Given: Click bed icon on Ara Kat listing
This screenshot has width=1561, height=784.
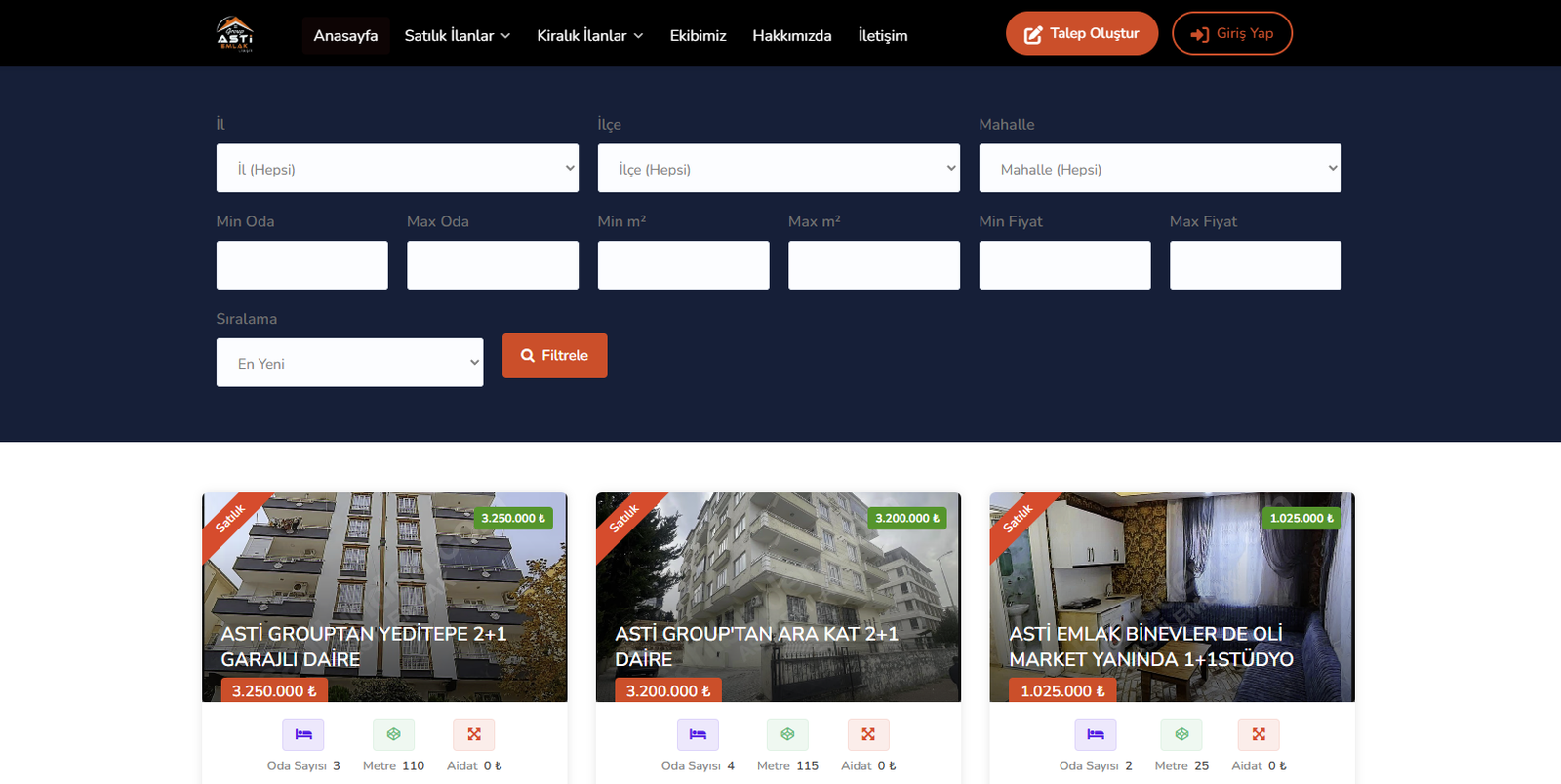Looking at the screenshot, I should coord(698,734).
